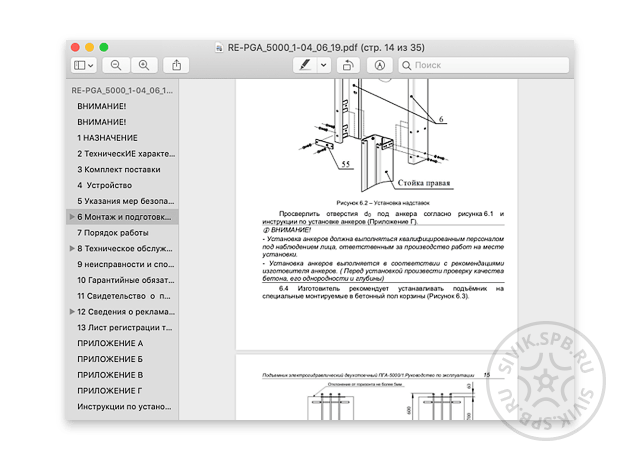The height and width of the screenshot is (463, 642).
Task: Open outline entry '3 Комплект поставки'
Action: (x=119, y=169)
